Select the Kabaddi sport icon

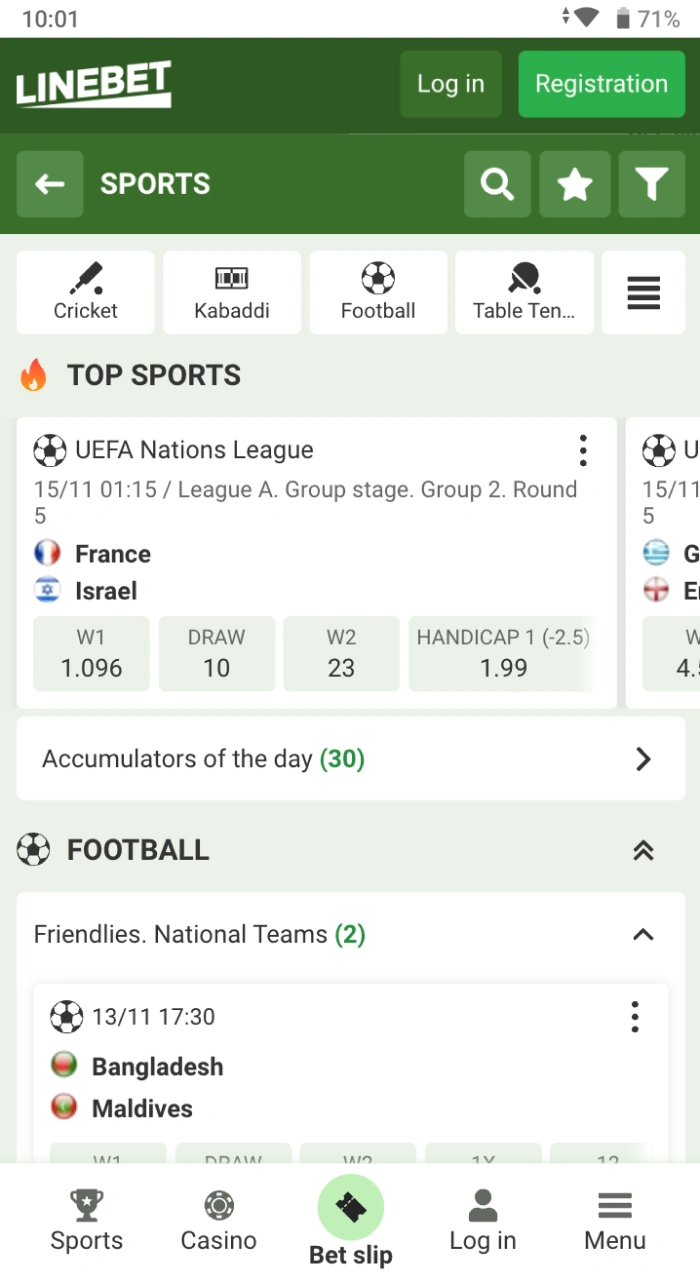pyautogui.click(x=231, y=291)
